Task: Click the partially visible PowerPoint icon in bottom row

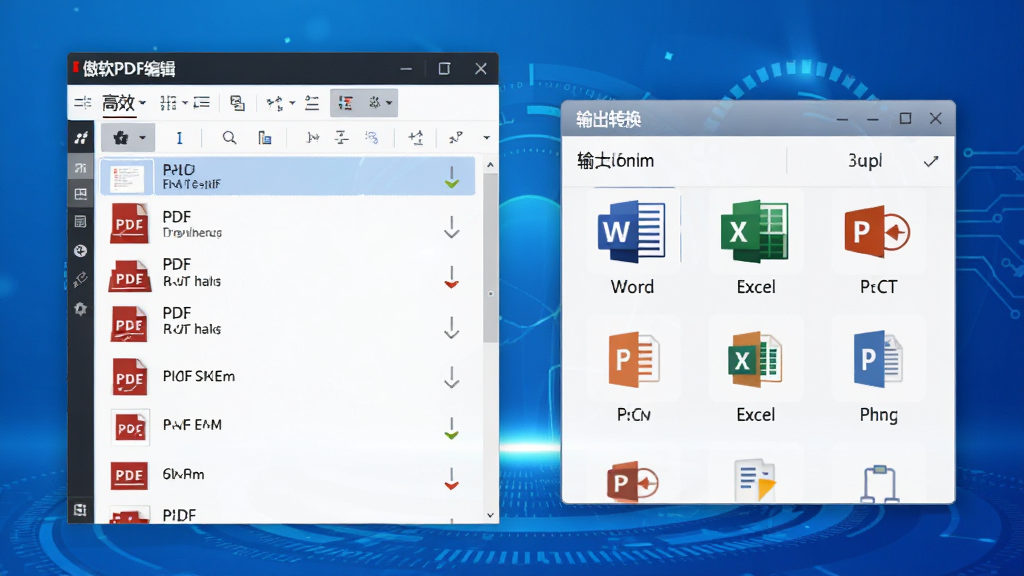Action: (x=632, y=482)
